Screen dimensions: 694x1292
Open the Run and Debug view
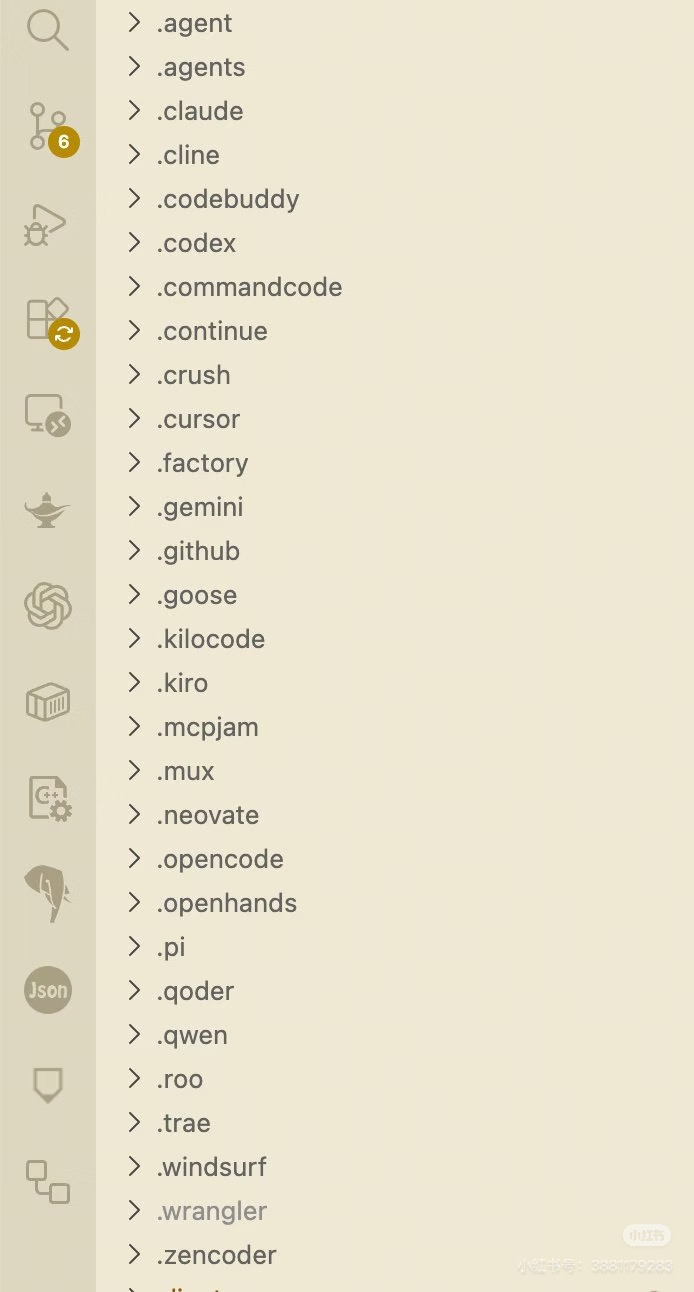click(x=46, y=224)
